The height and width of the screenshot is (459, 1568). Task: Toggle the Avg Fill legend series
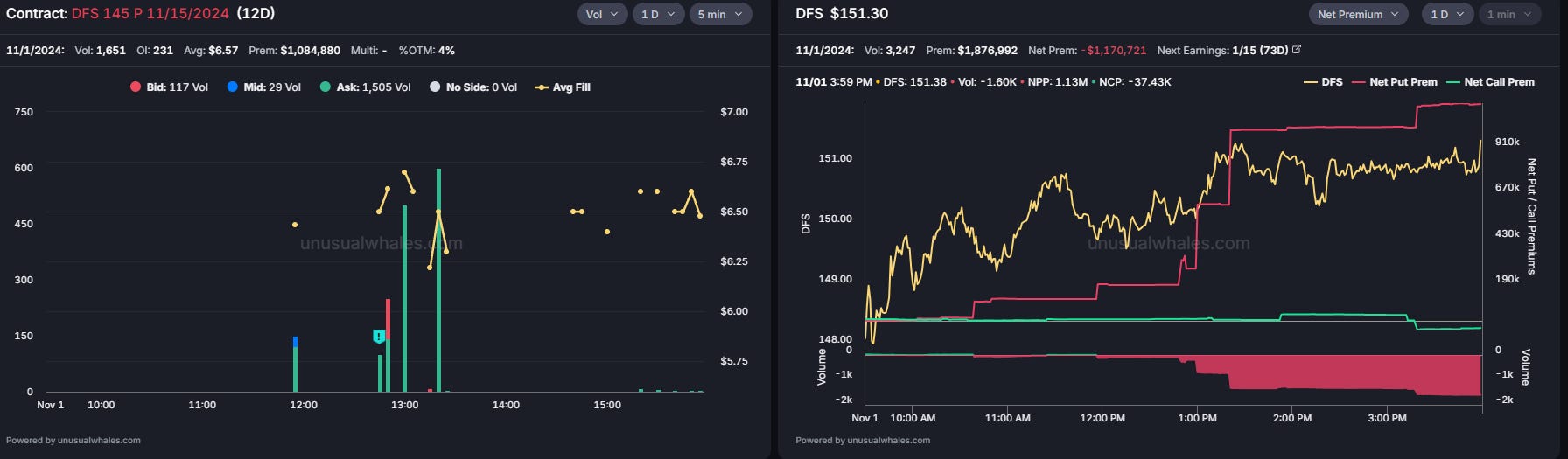[563, 87]
